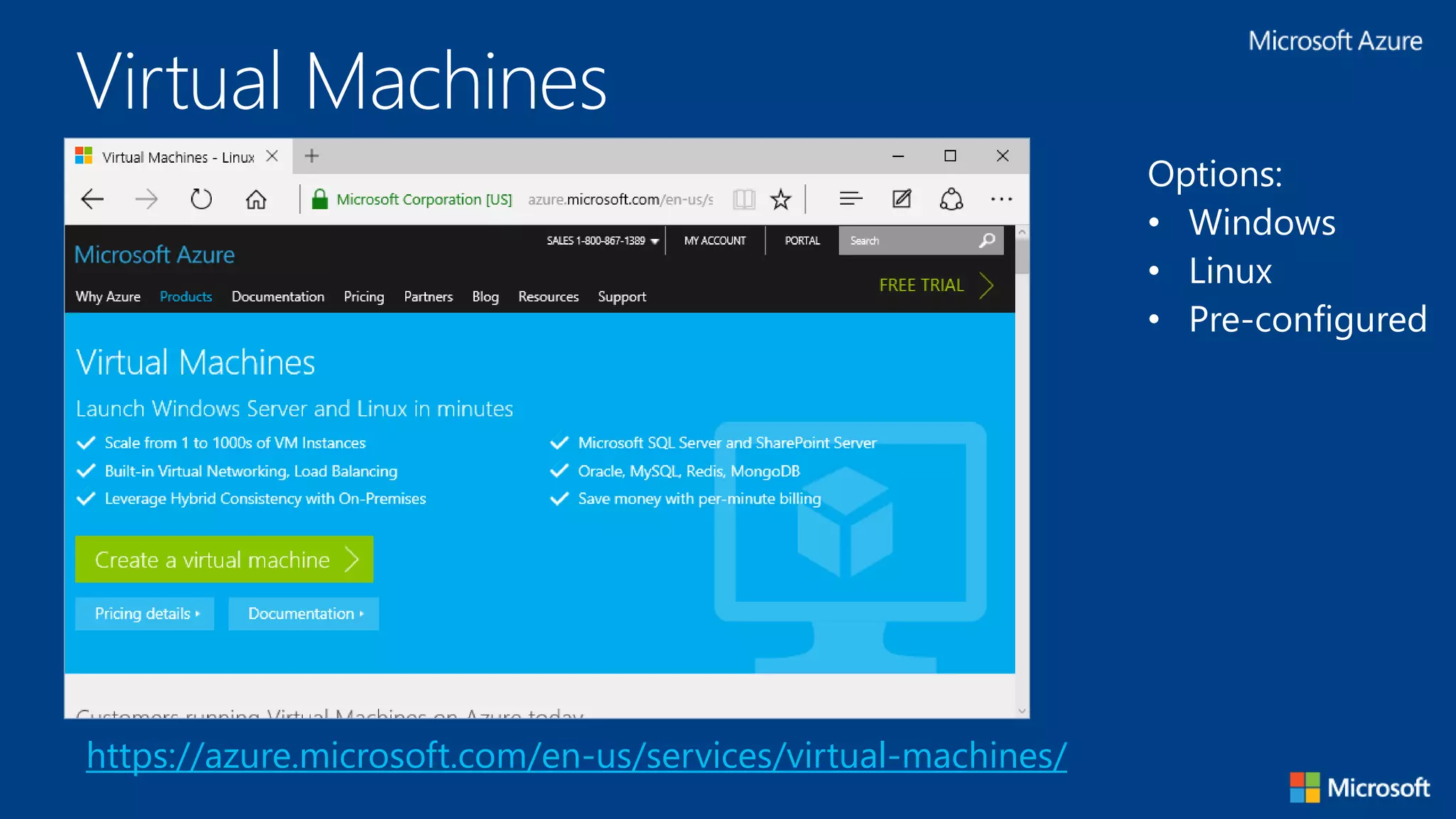Screen dimensions: 1456x819
Task: Click the green security padlock icon
Action: coord(320,199)
